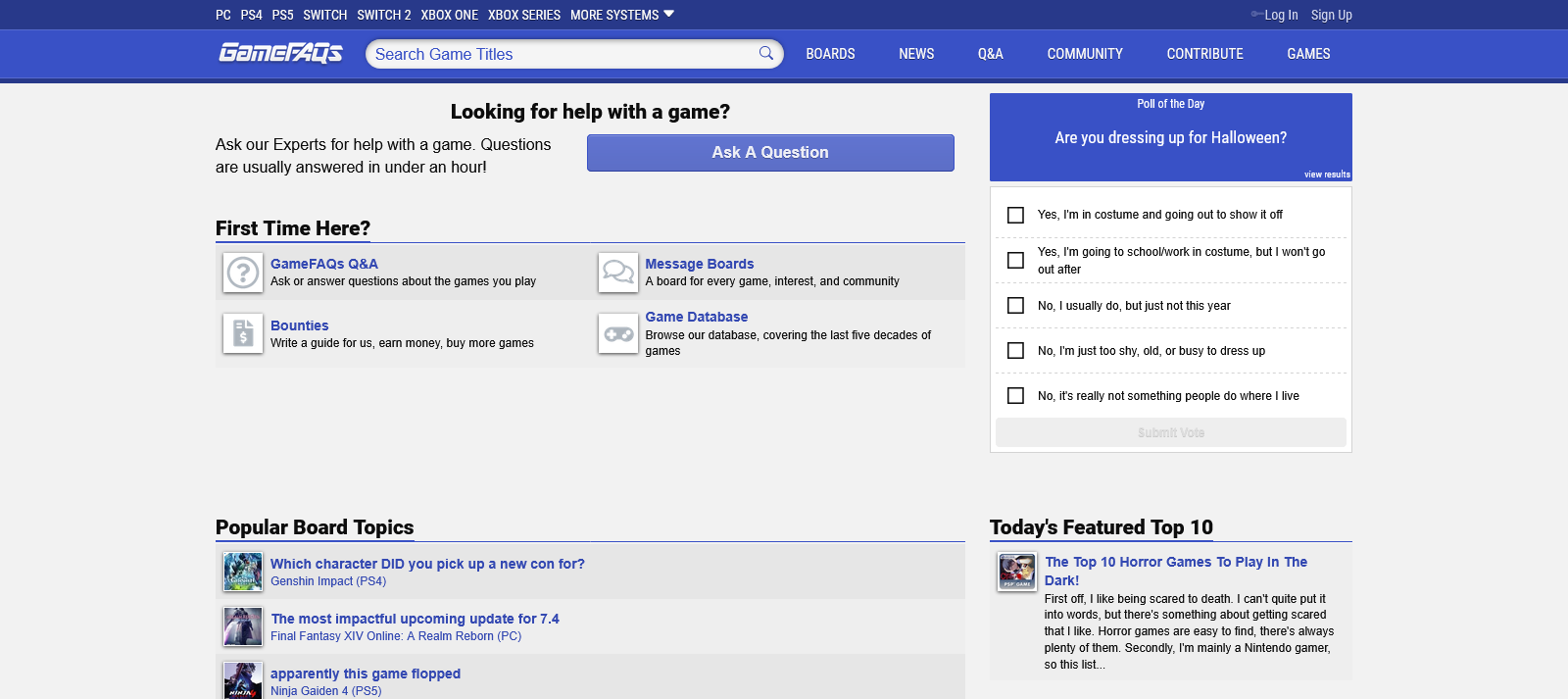Screen dimensions: 1568x699
Task: Check 'No, I usually do' poll option
Action: click(x=1016, y=306)
